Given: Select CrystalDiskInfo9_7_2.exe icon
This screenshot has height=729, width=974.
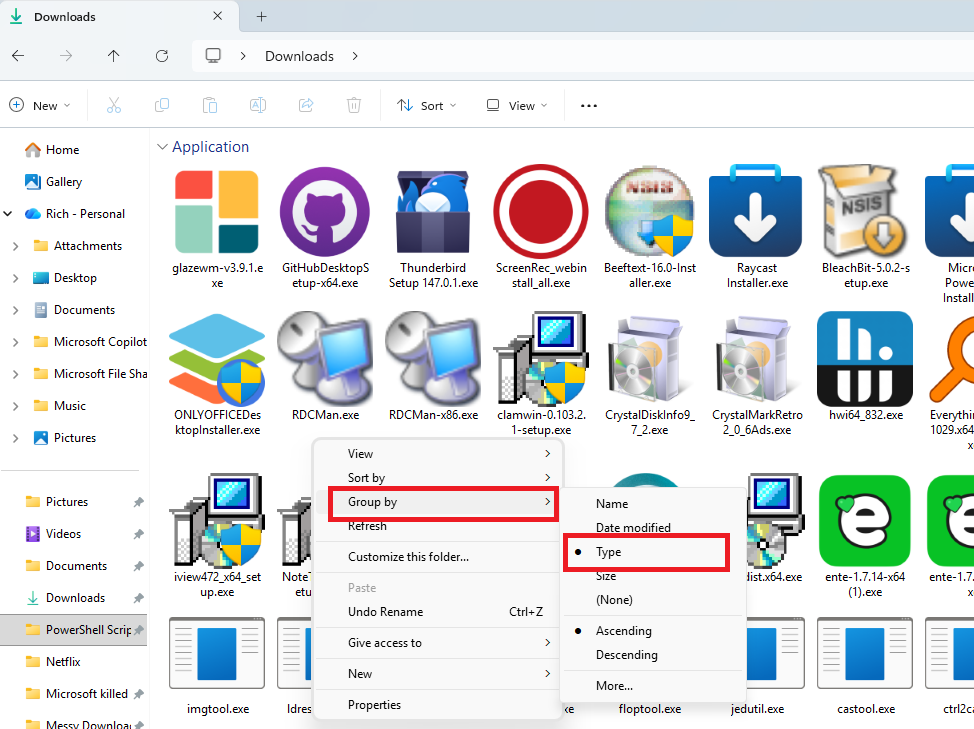Looking at the screenshot, I should (649, 359).
